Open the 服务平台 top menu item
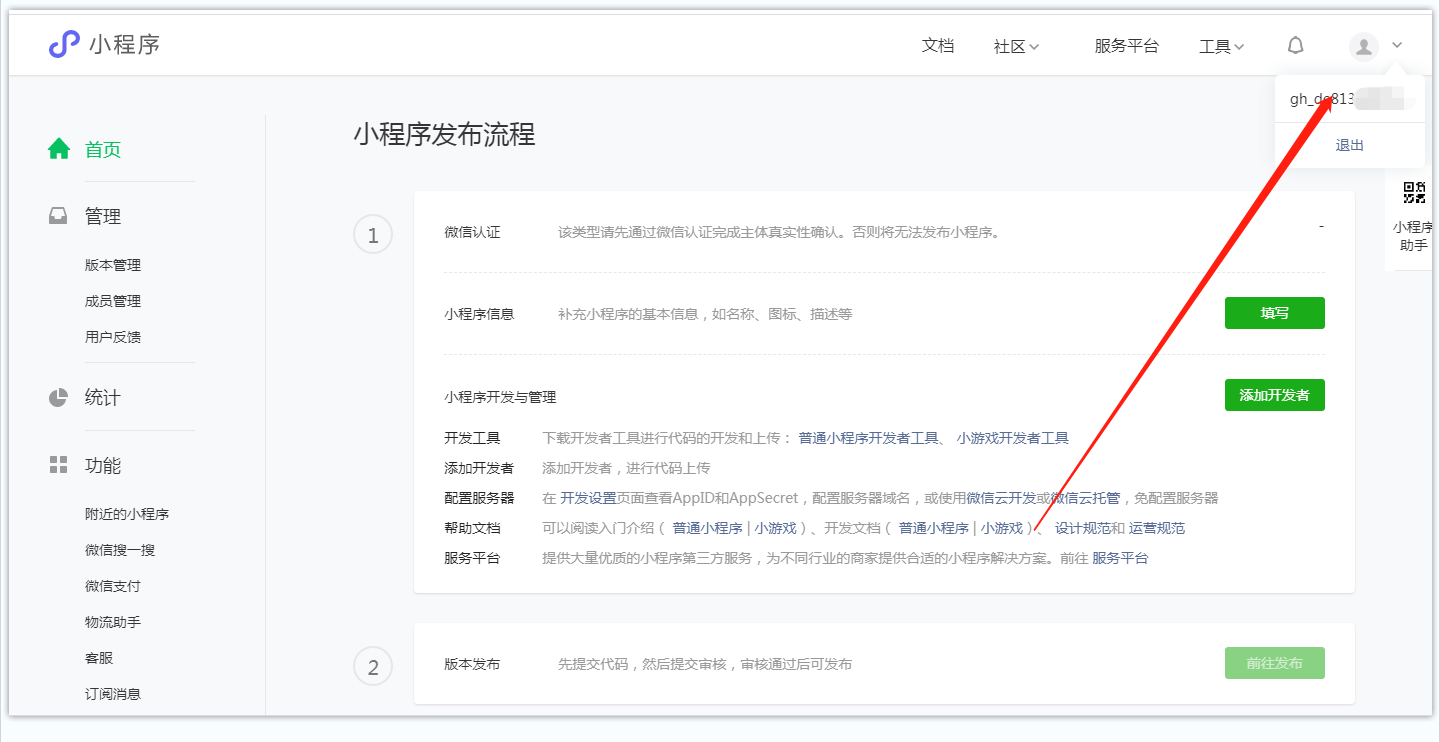Viewport: 1440px width, 742px height. click(x=1126, y=46)
